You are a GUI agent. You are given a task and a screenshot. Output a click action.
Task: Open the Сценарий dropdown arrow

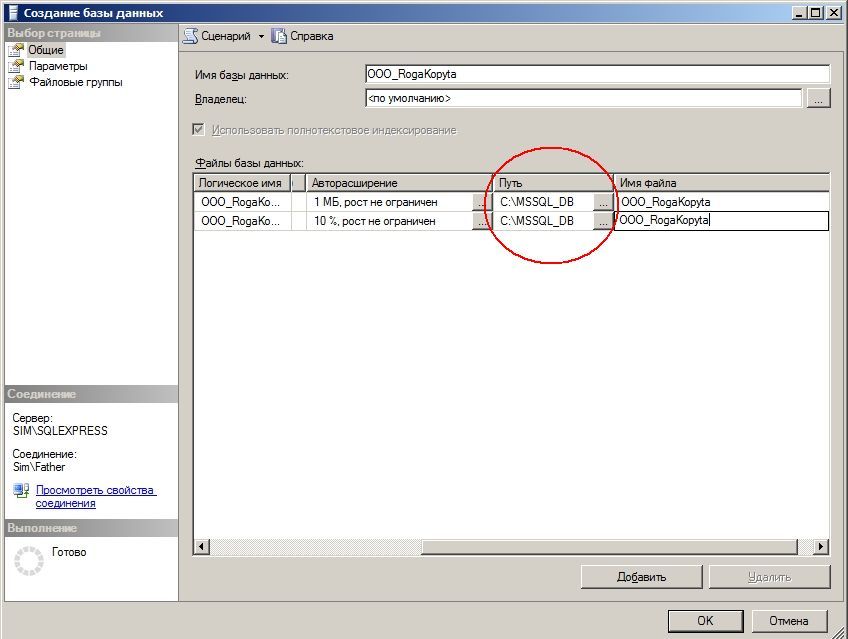click(x=261, y=36)
